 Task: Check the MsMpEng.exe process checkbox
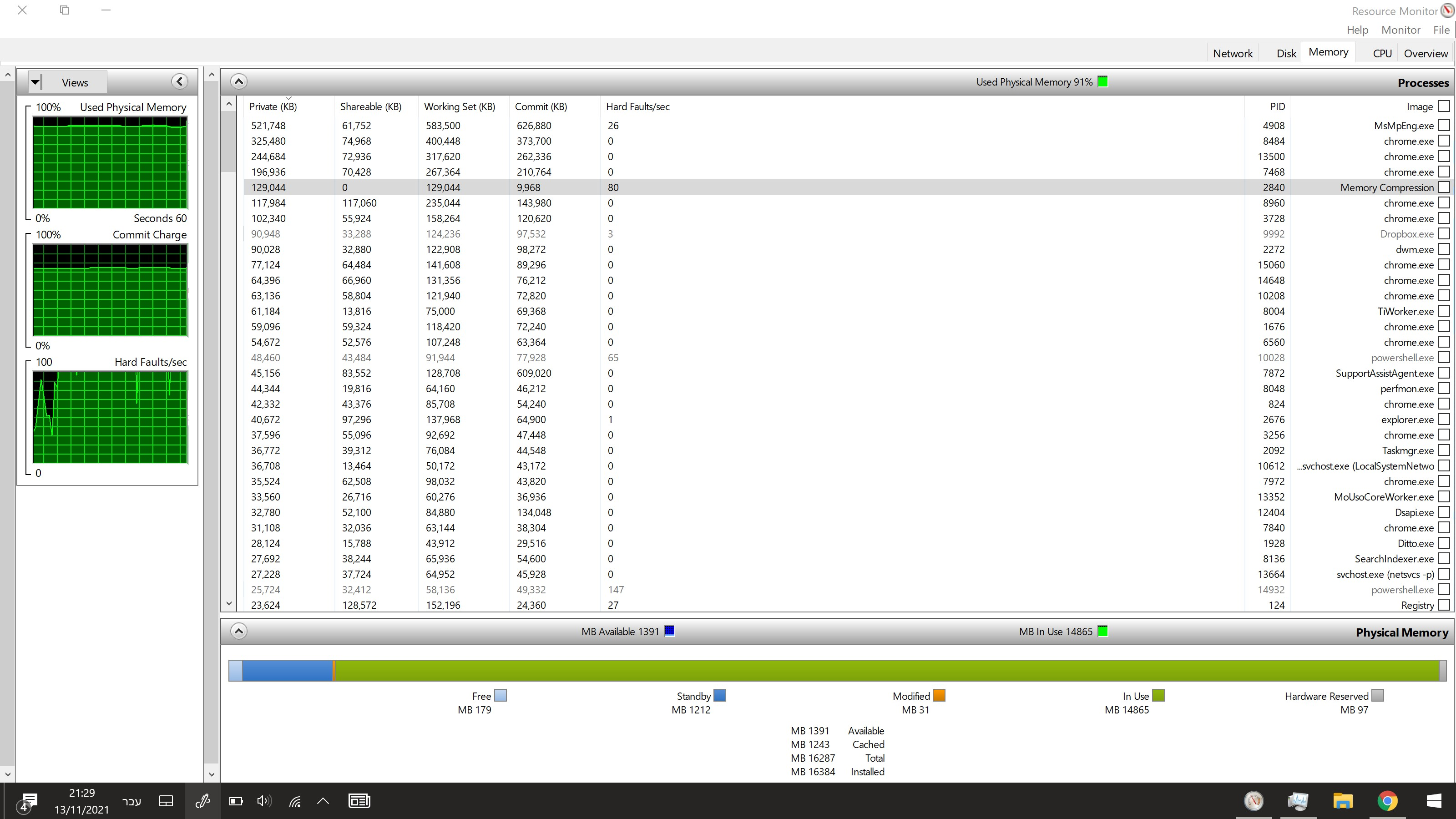1444,126
